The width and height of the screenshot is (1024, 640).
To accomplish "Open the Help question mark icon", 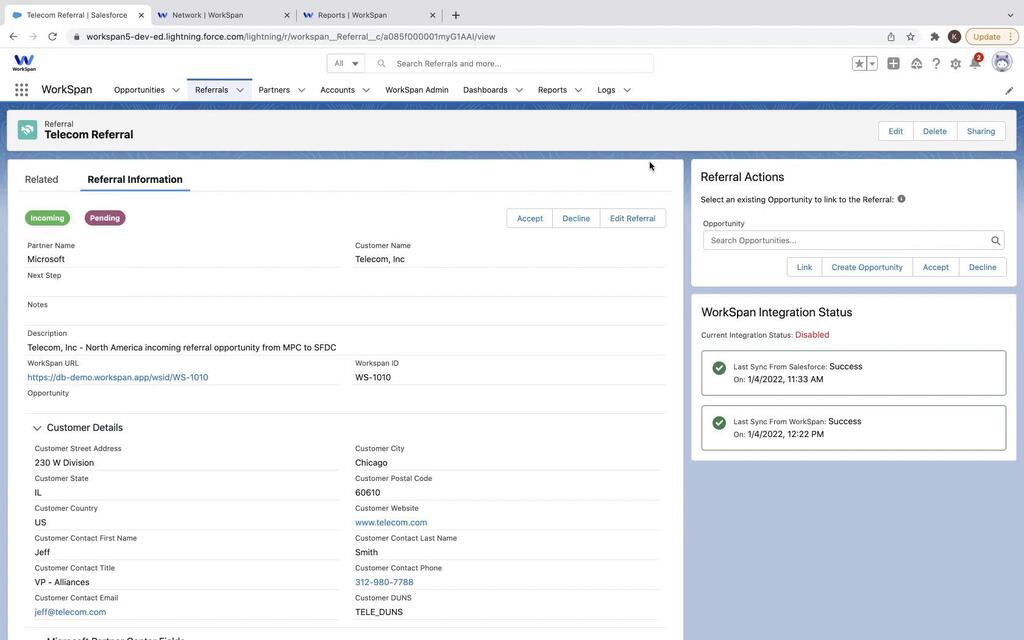I will coord(936,63).
